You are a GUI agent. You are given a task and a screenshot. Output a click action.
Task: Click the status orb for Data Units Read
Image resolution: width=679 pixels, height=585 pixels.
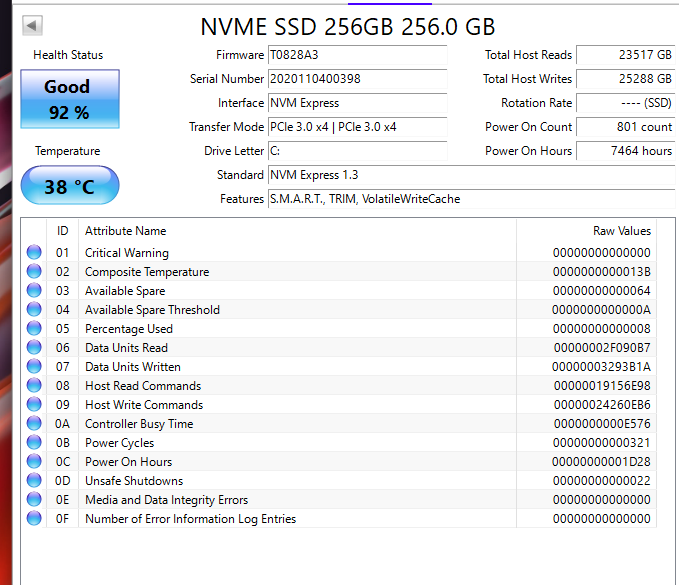[34, 348]
